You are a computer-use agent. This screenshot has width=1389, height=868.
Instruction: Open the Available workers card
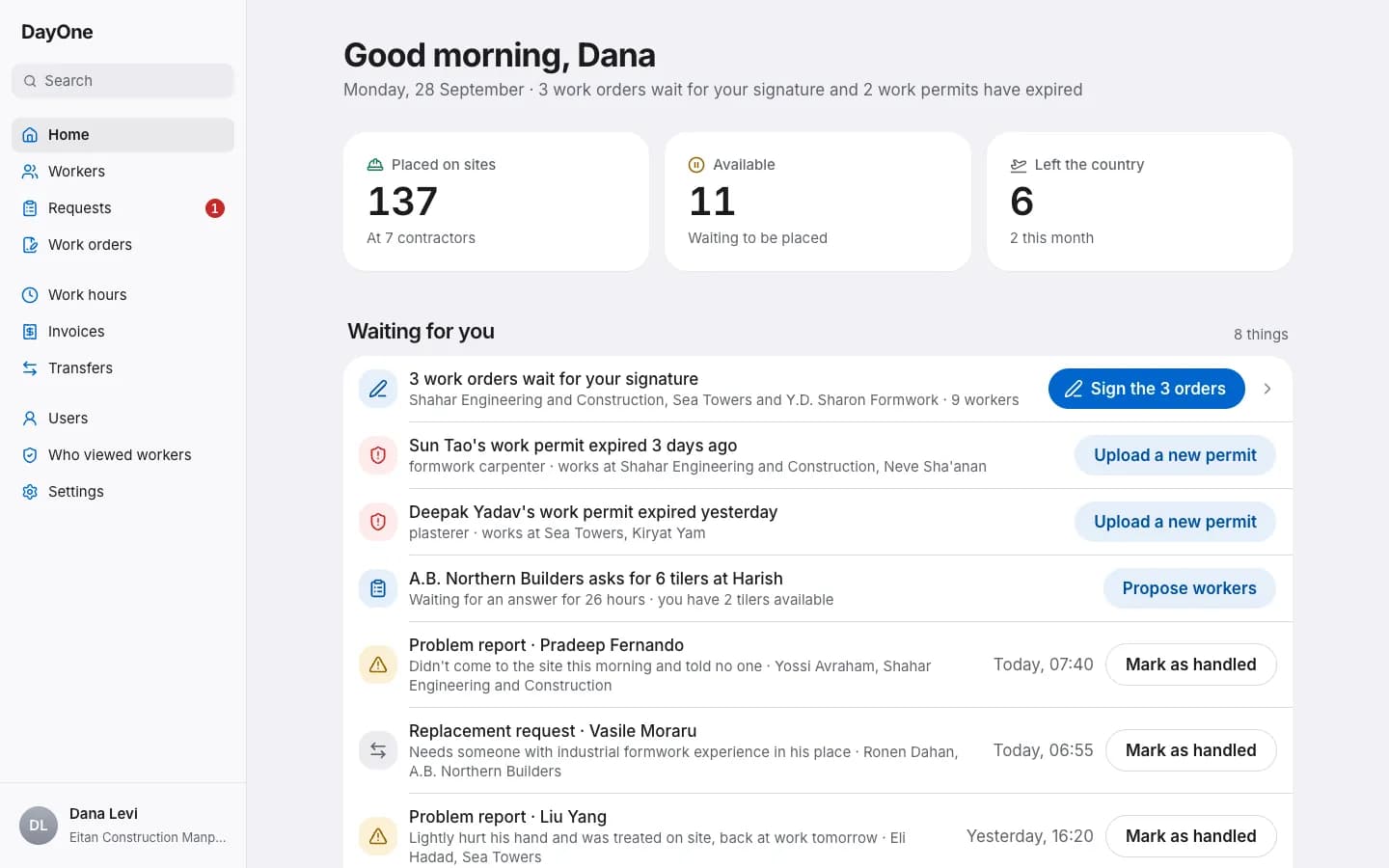[818, 202]
